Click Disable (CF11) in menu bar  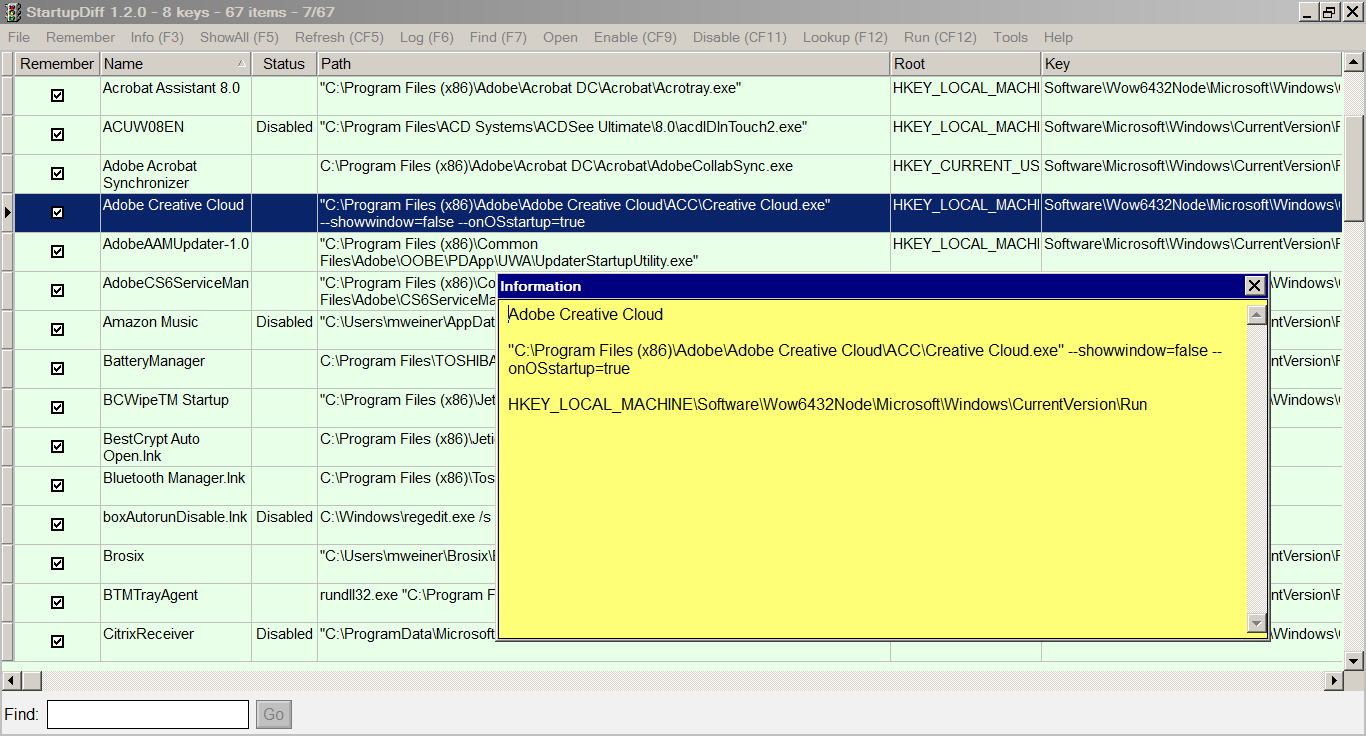point(739,37)
